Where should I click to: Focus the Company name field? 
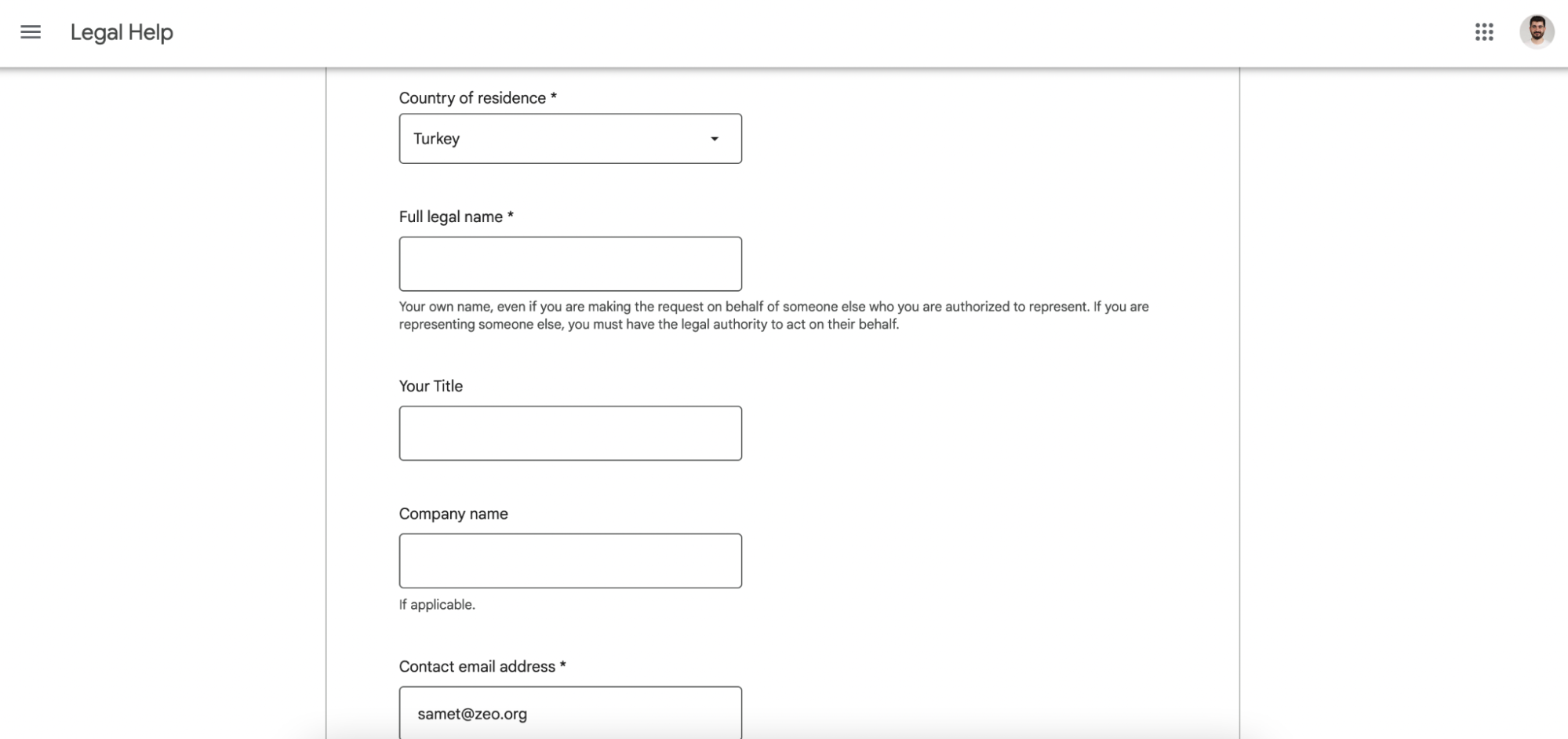click(570, 561)
